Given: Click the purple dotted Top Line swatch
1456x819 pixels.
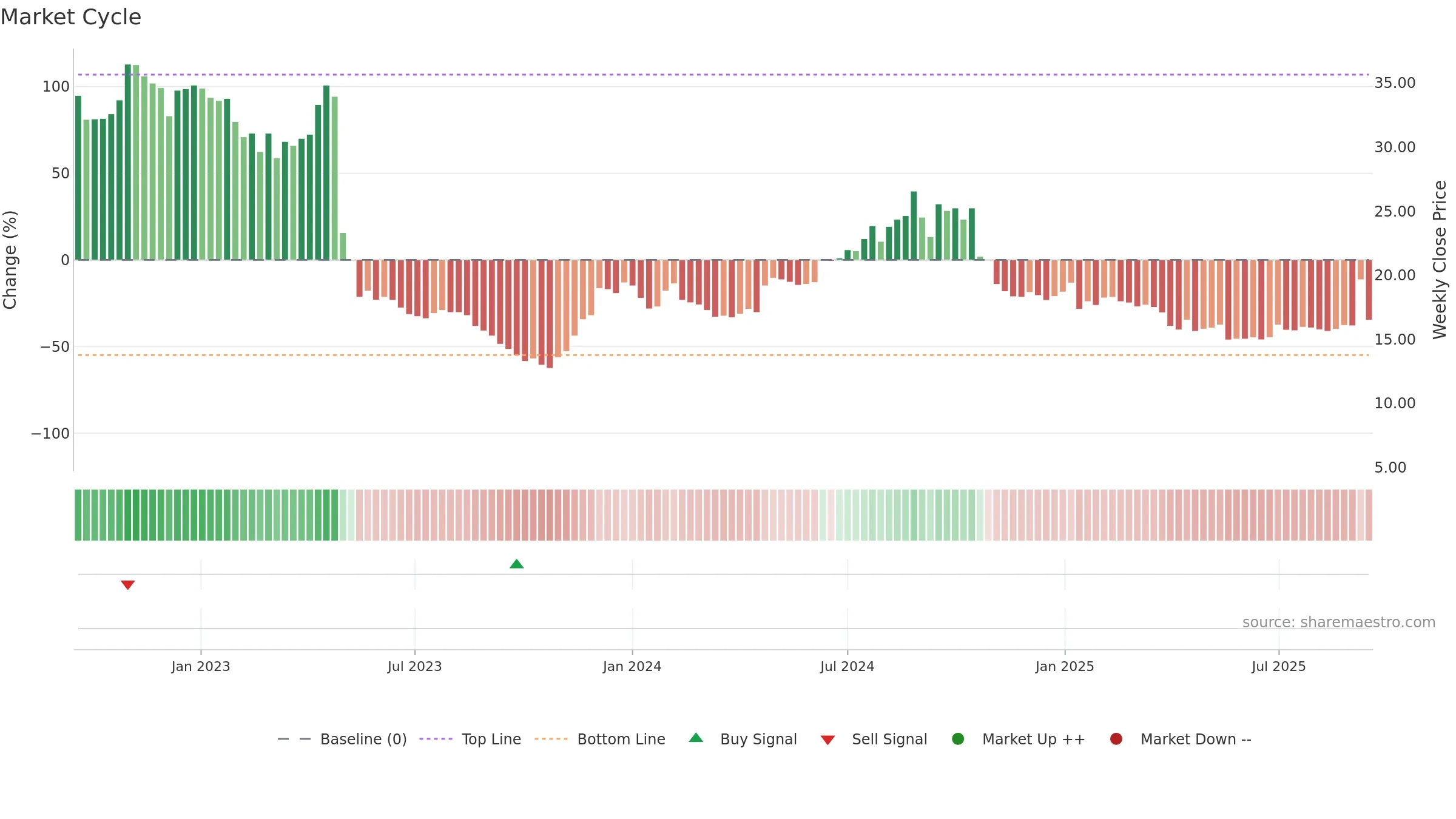Looking at the screenshot, I should point(436,739).
